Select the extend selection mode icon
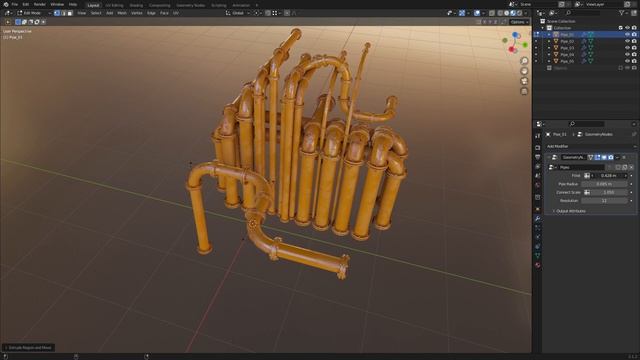640x360 pixels. [24, 22]
